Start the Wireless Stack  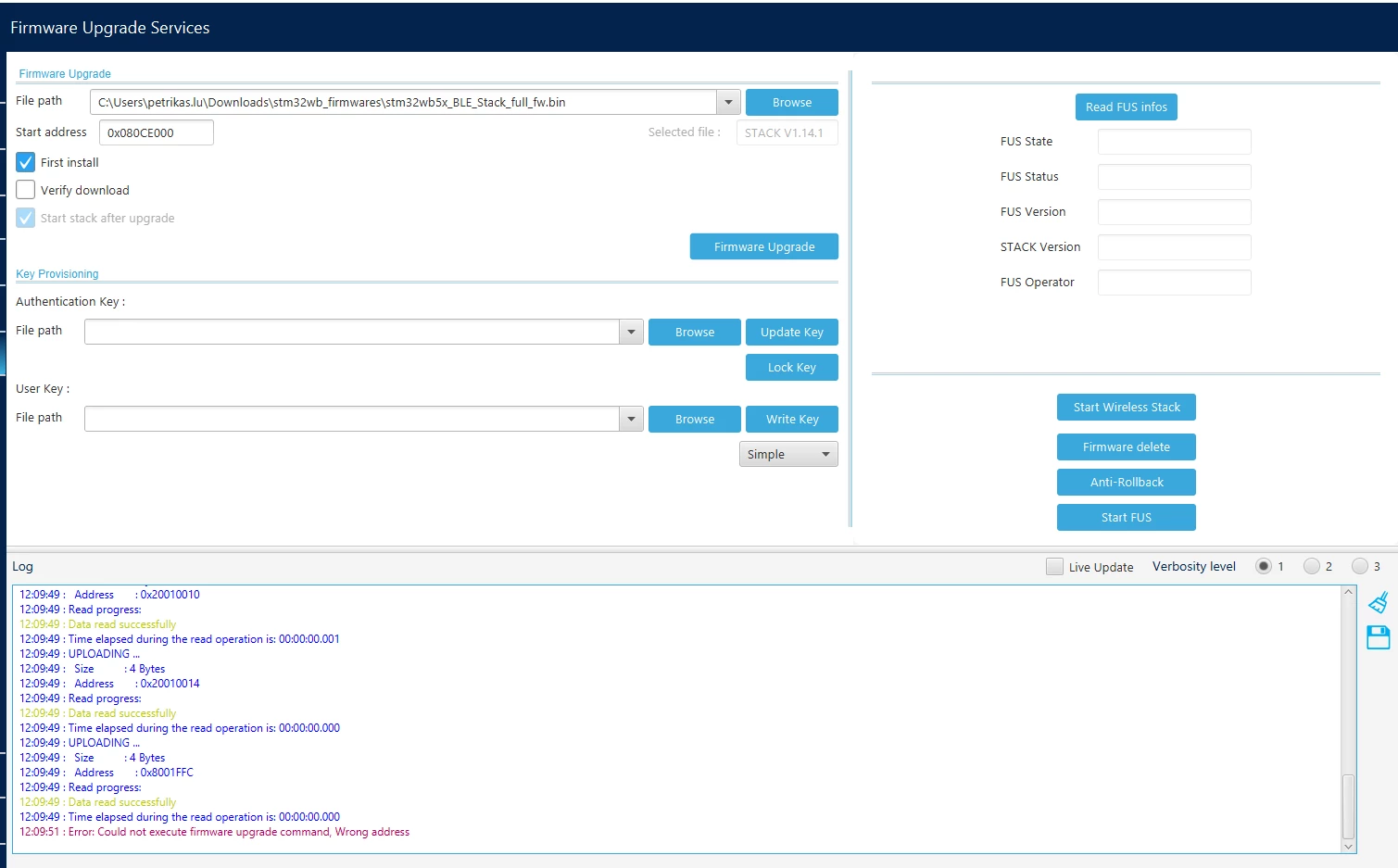coord(1126,407)
